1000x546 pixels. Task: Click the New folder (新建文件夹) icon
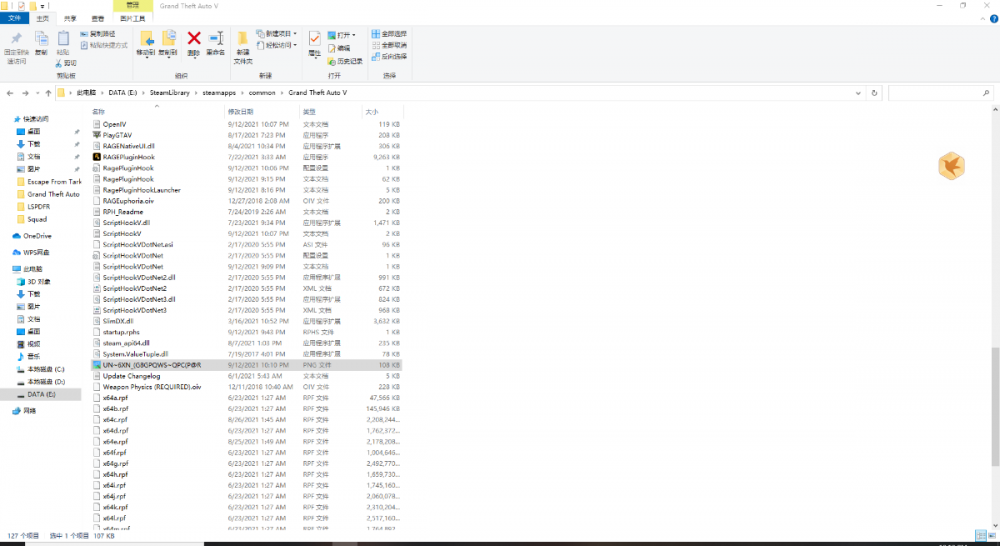click(x=242, y=39)
